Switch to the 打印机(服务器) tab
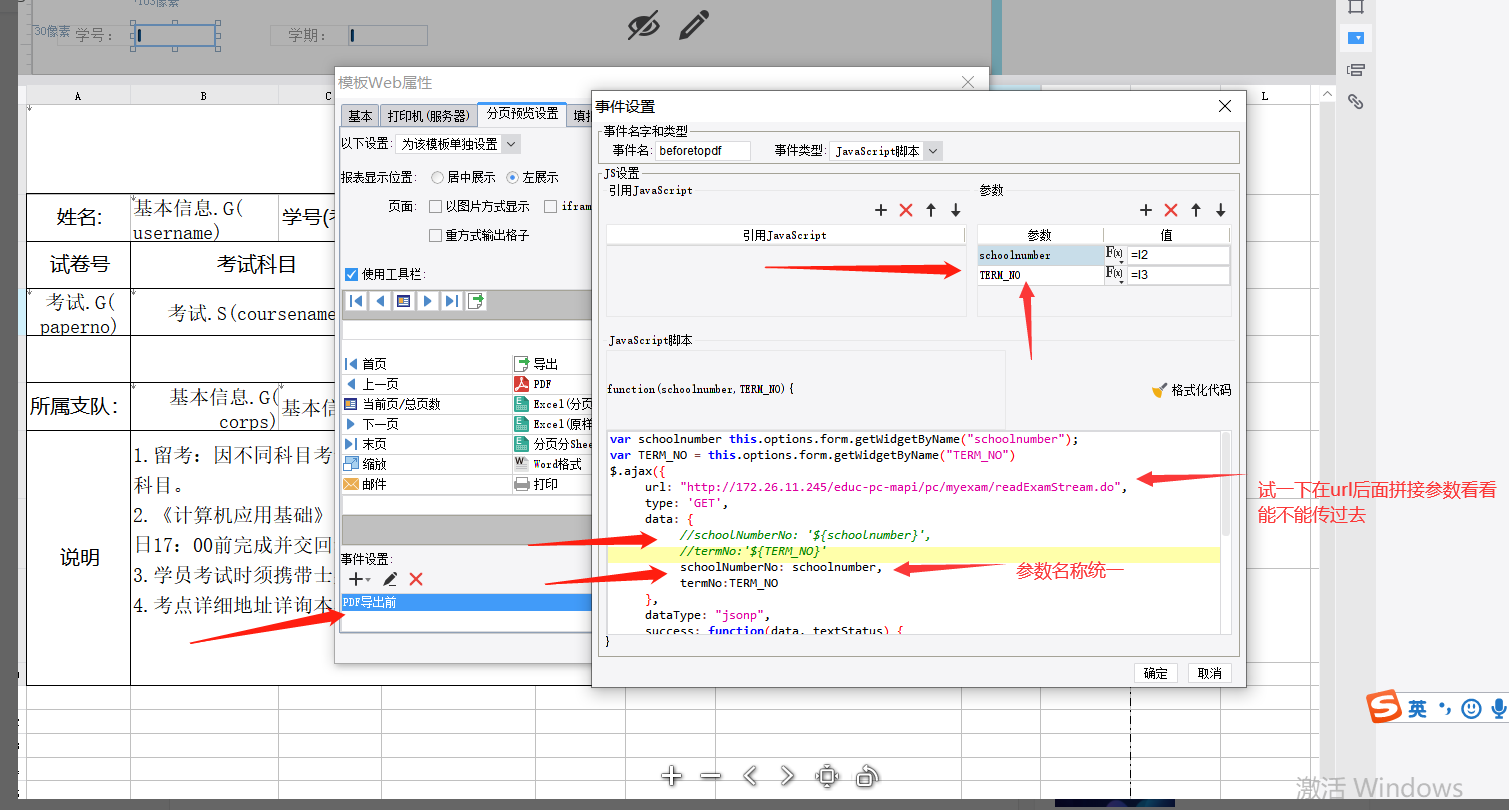This screenshot has width=1509, height=810. point(428,115)
